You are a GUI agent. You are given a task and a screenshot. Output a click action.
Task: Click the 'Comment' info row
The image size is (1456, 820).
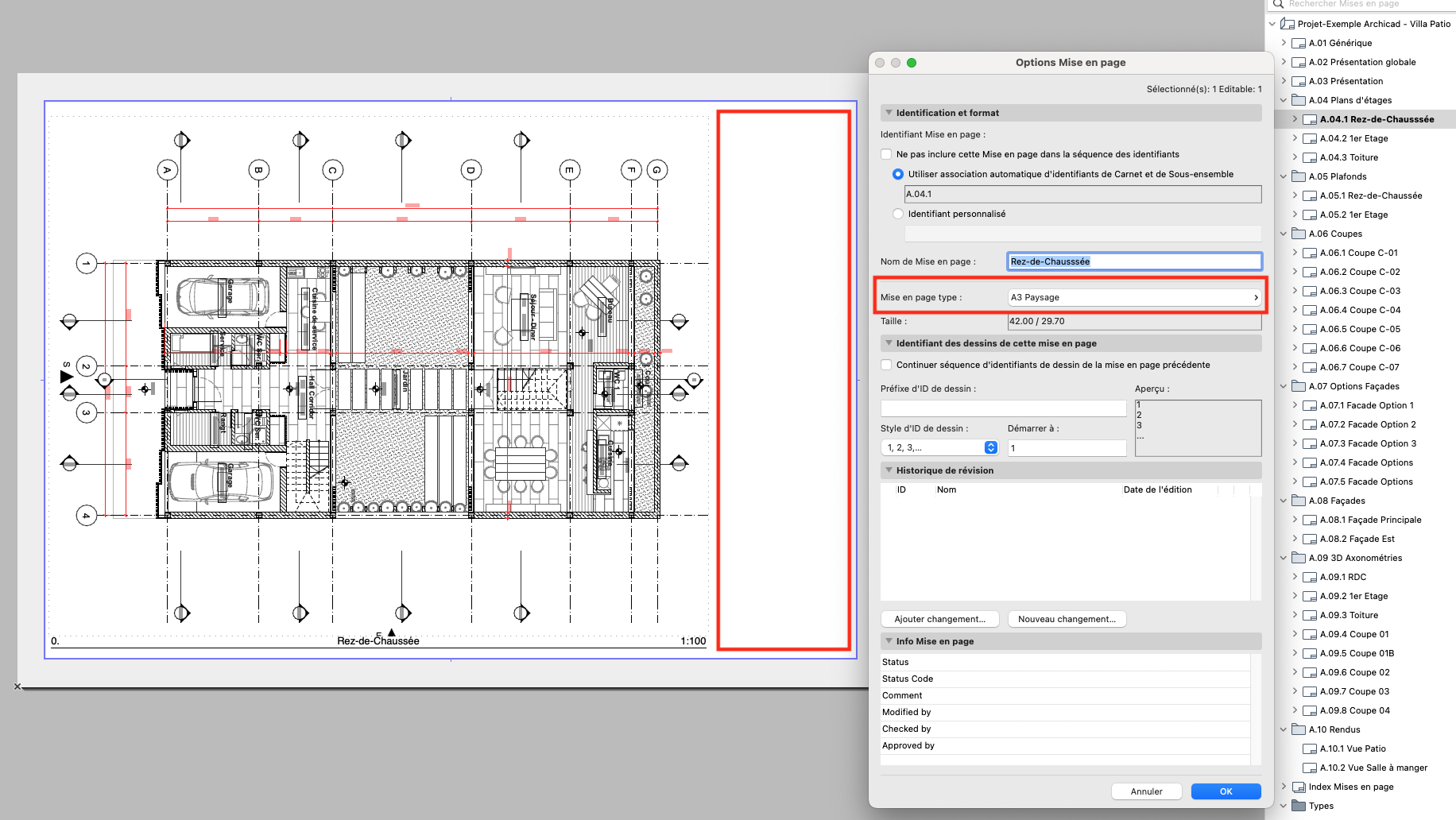[1065, 695]
